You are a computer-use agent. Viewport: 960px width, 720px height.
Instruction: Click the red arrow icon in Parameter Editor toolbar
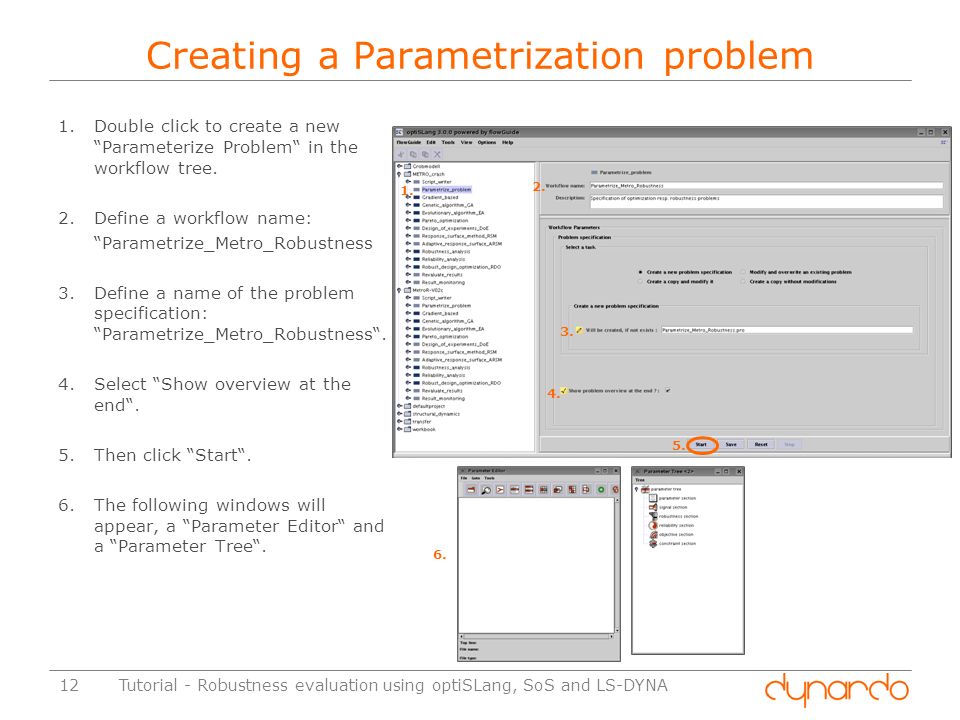[500, 490]
